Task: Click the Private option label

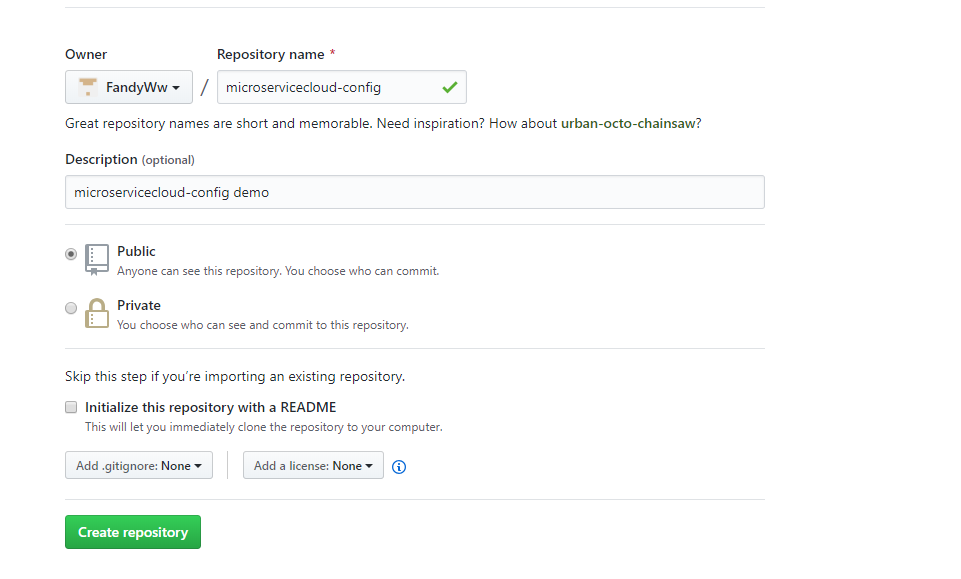Action: [x=138, y=305]
